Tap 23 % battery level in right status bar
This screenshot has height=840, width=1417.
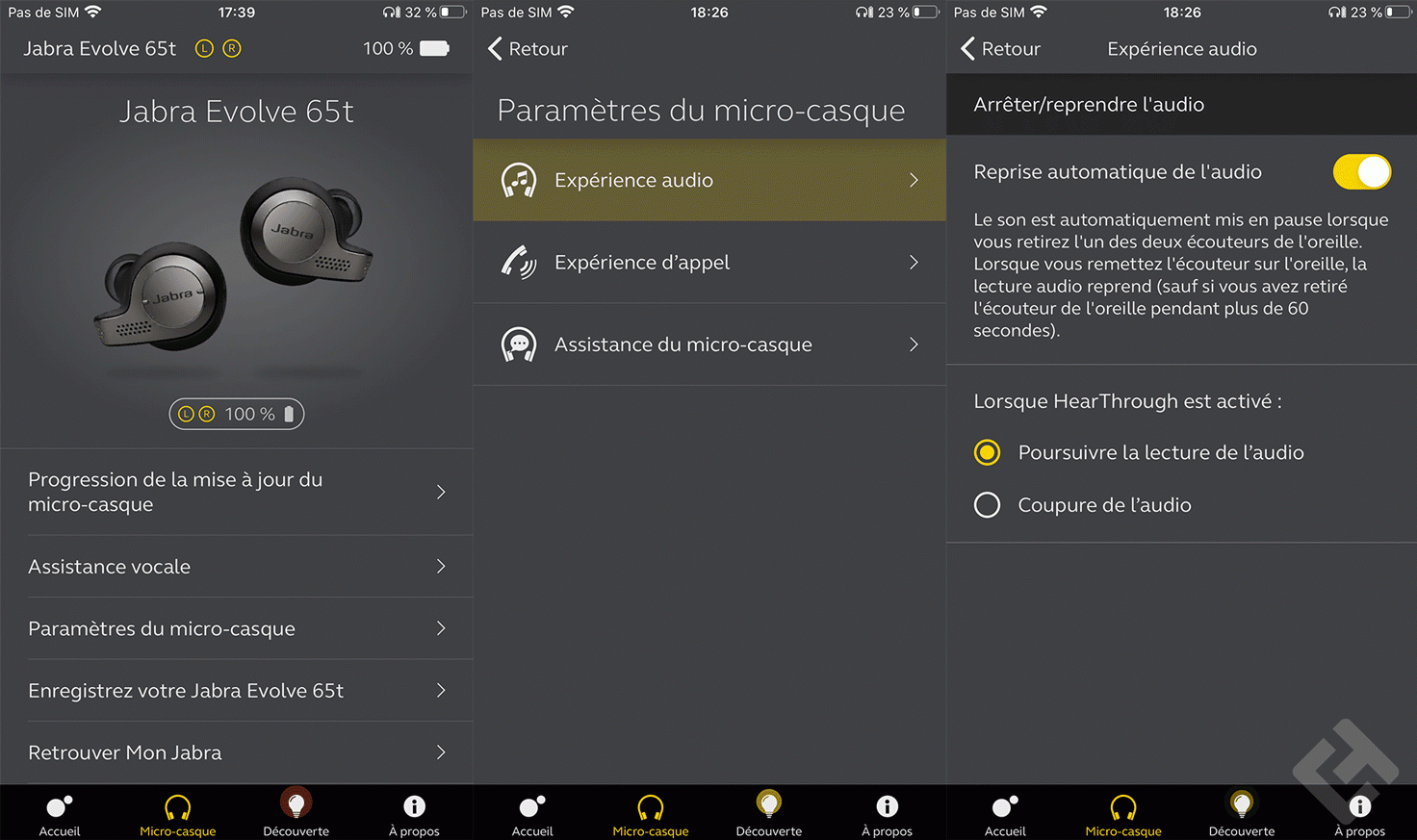(x=1366, y=13)
